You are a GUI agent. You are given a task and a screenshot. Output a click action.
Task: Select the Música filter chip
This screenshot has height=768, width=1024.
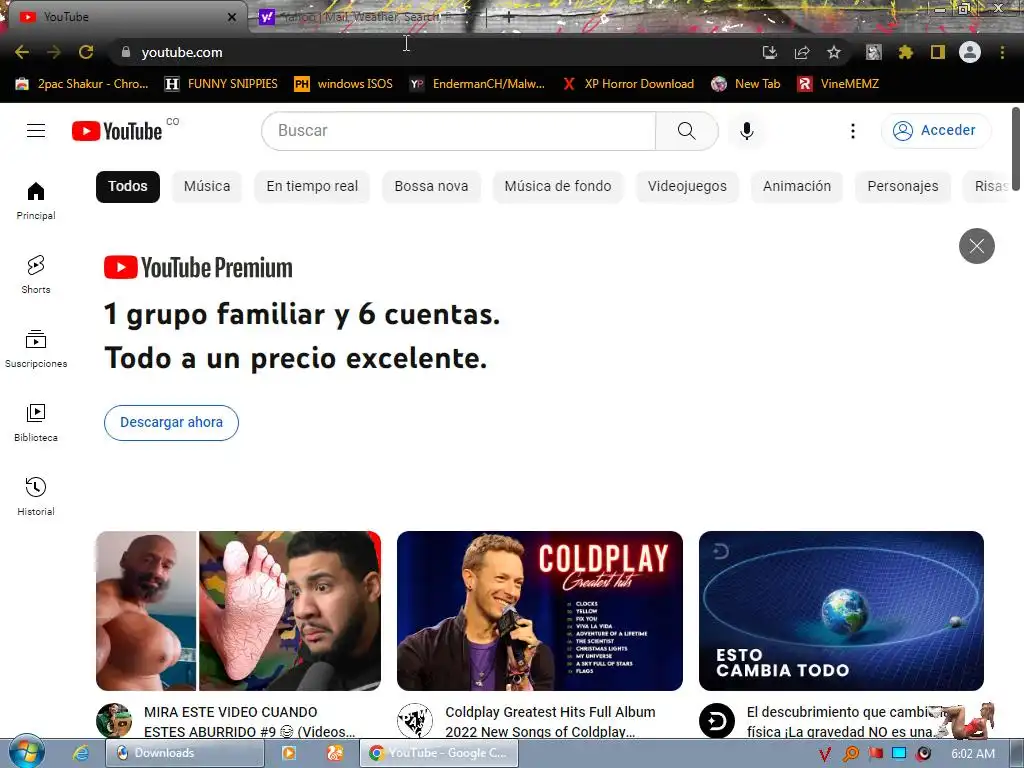click(x=207, y=187)
